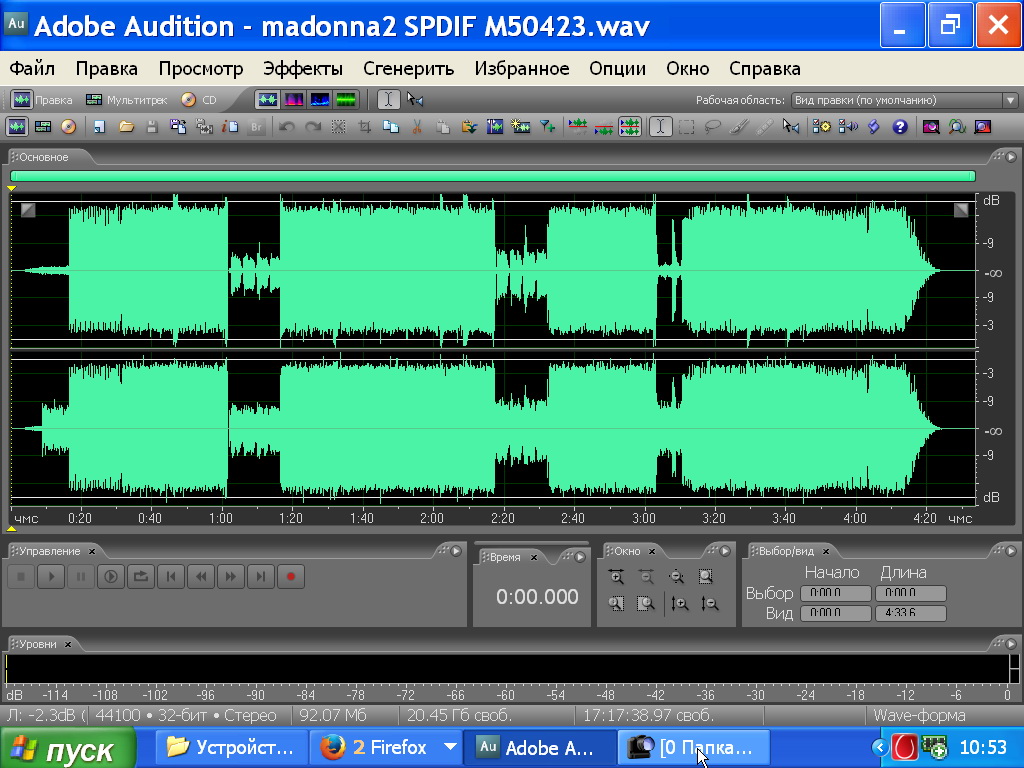Click the Вид Длина time field
Viewport: 1024px width, 768px height.
911,613
